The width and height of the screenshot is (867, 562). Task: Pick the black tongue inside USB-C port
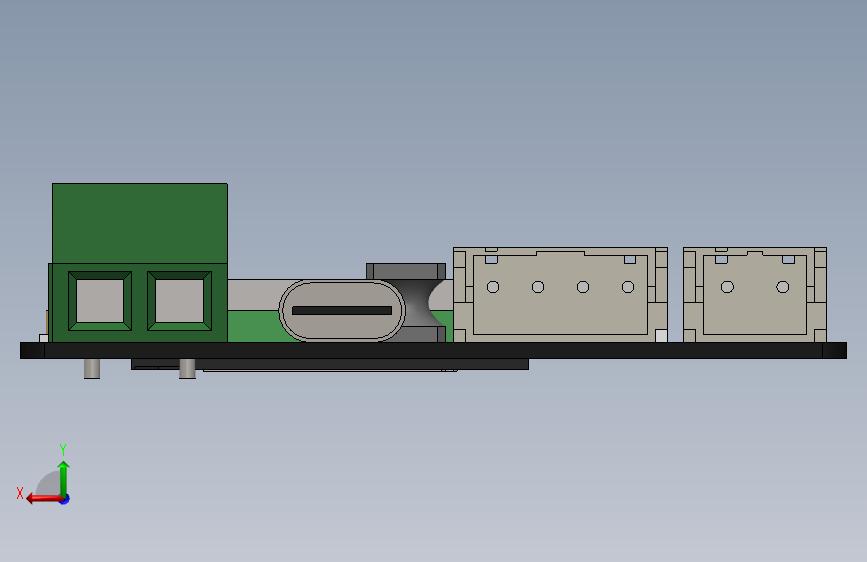342,311
